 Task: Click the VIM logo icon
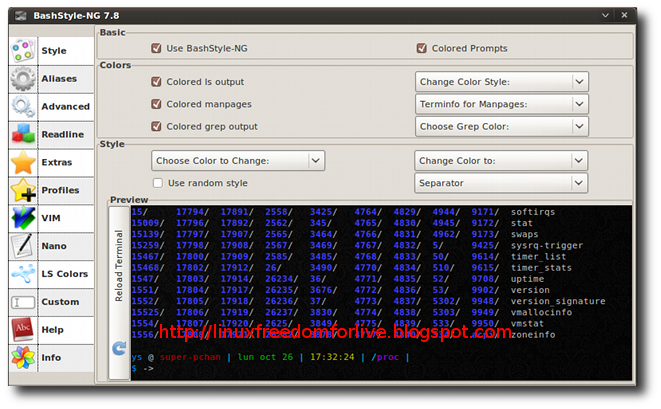23,218
